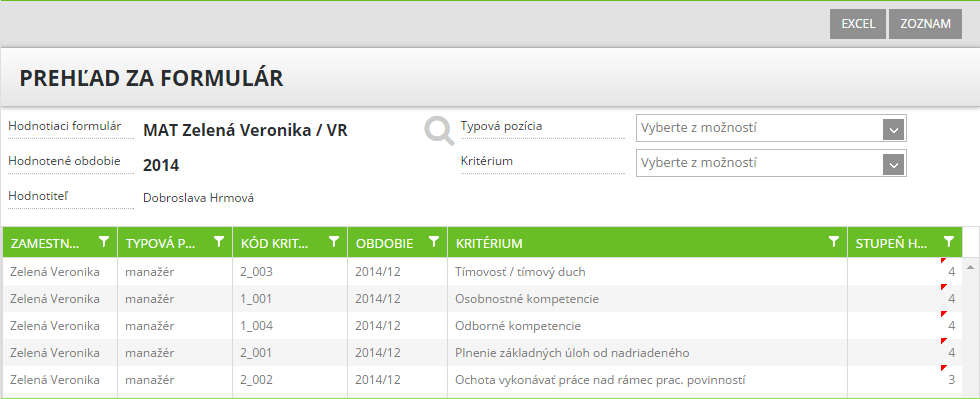The image size is (980, 399).
Task: Expand the Typová pozícia dropdown arrow
Action: [894, 130]
